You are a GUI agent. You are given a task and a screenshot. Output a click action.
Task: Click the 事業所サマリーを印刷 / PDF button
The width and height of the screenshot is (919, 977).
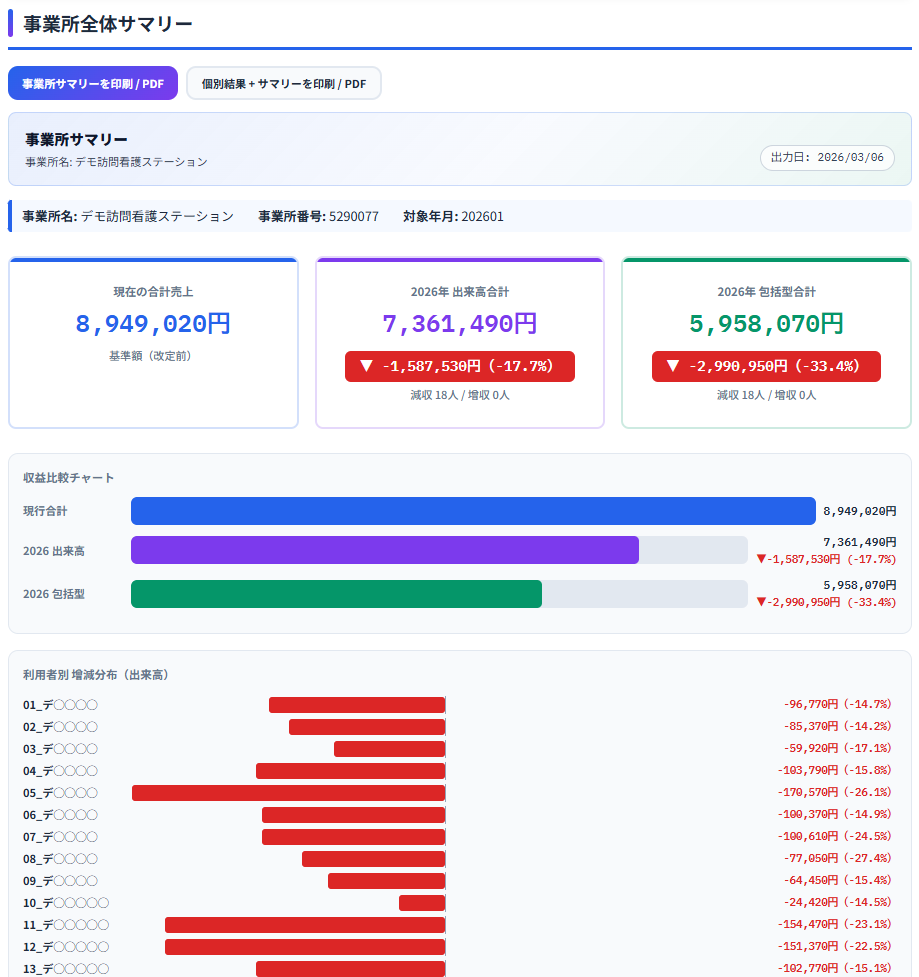(x=93, y=84)
